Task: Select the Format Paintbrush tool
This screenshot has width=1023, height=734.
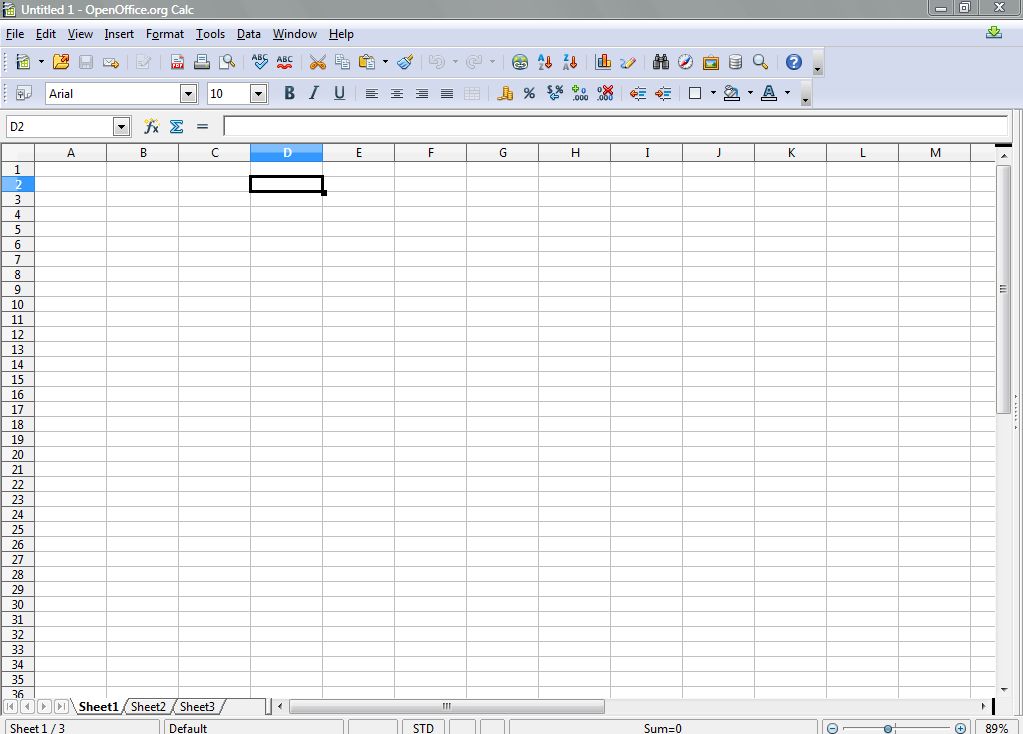Action: coord(405,61)
